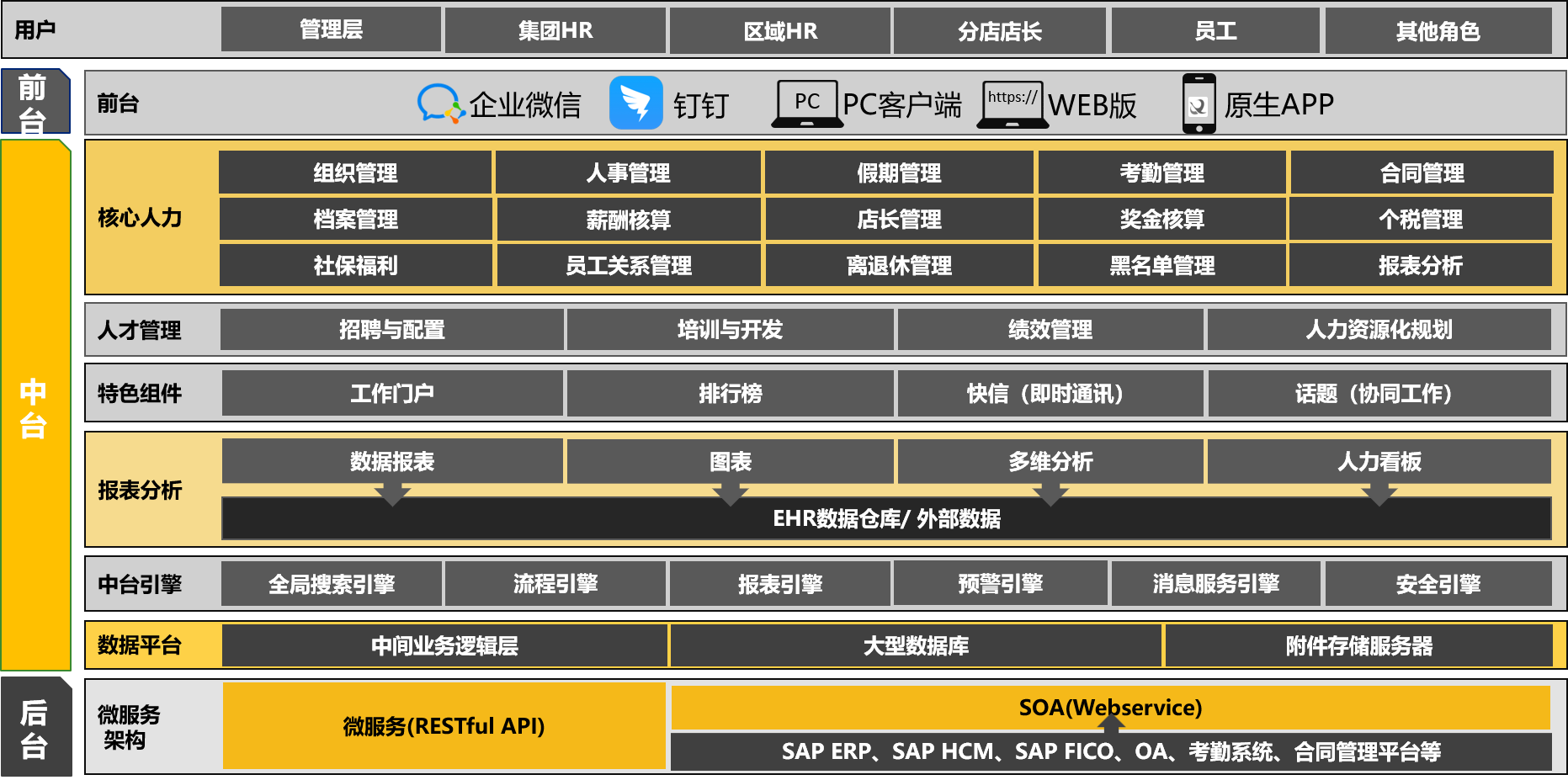1568x780 pixels.
Task: Click the 组织管理 module
Action: [355, 172]
